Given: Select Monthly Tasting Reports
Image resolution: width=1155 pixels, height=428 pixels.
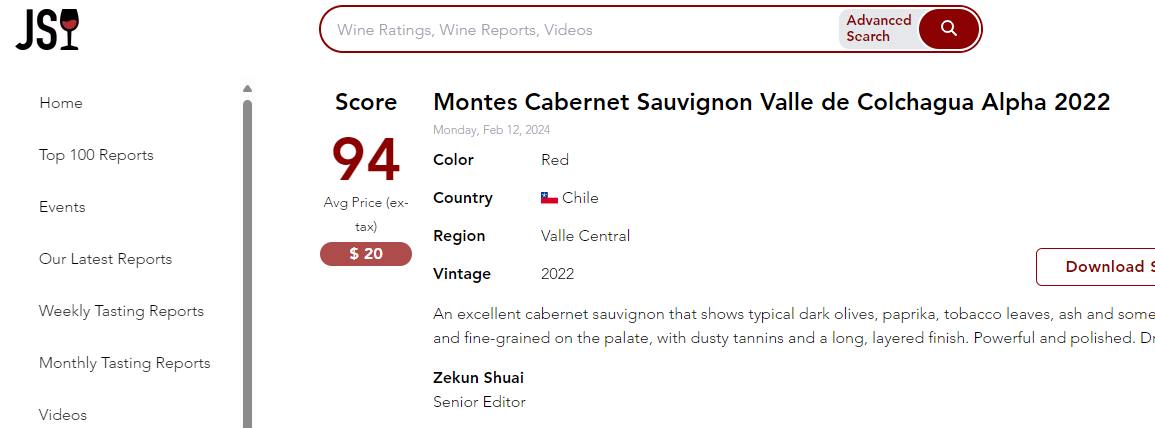Looking at the screenshot, I should coord(124,363).
